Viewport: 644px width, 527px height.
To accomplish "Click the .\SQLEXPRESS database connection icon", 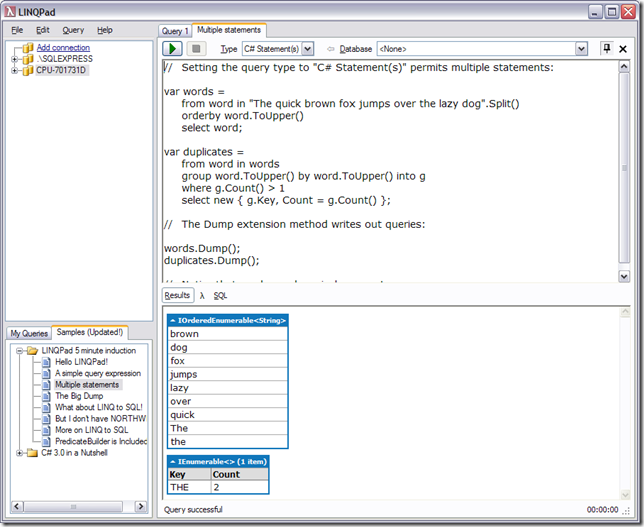I will [28, 59].
